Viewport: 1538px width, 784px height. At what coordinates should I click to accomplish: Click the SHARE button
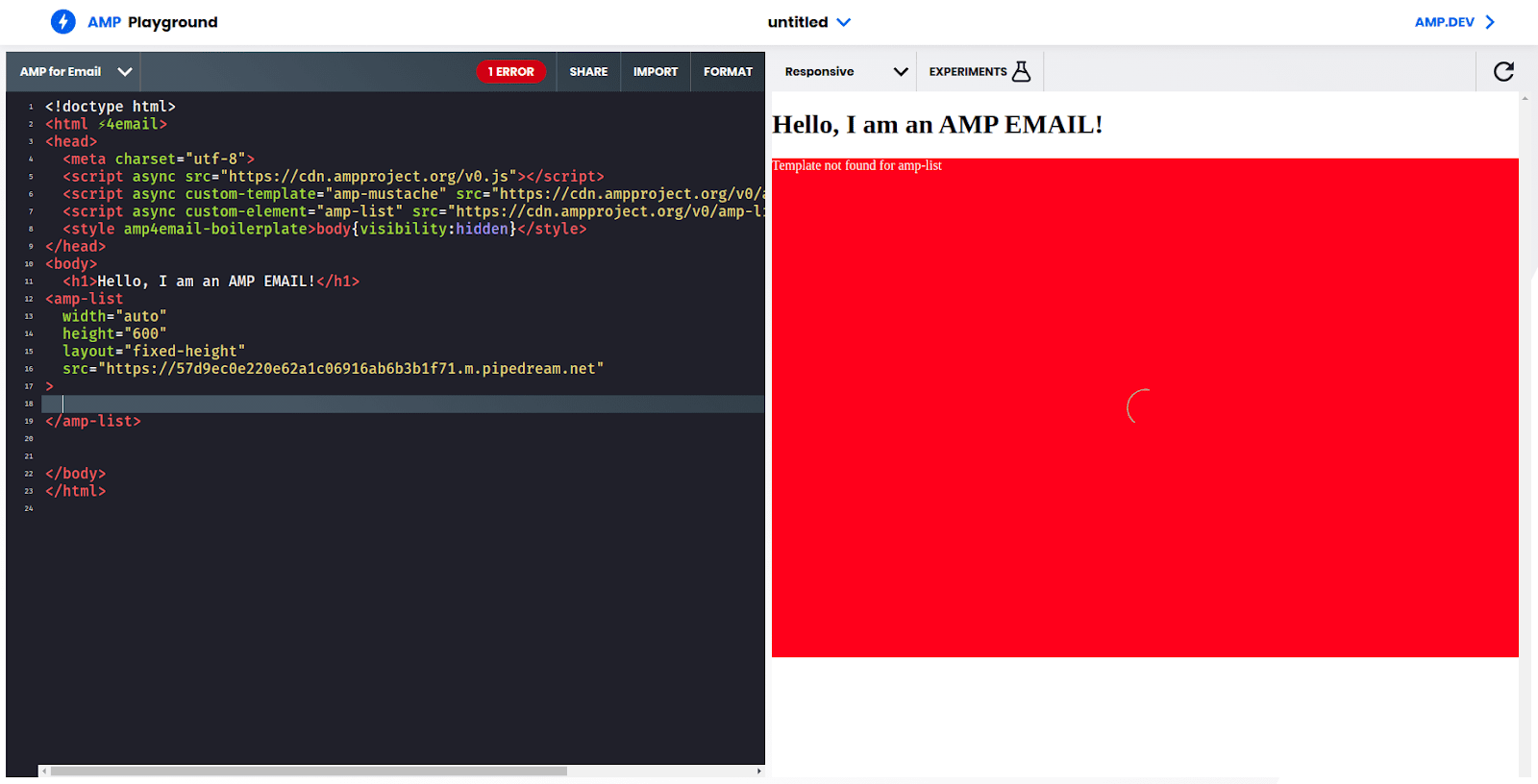click(588, 72)
